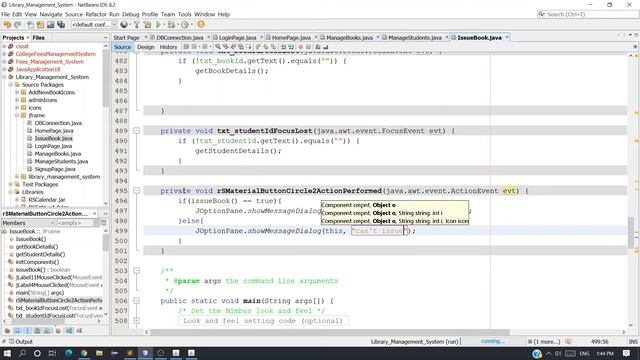Select the Source view button
This screenshot has height=360, width=640.
click(x=122, y=47)
